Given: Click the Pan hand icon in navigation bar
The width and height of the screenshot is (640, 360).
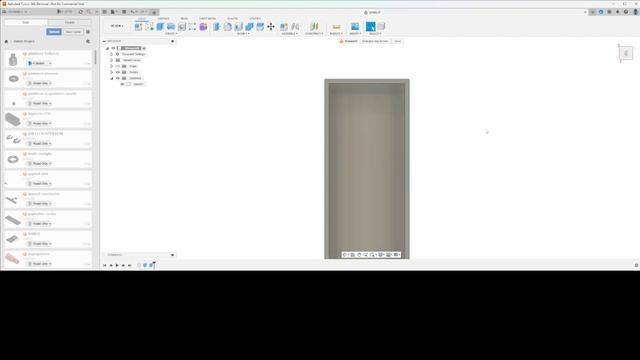Looking at the screenshot, I should pyautogui.click(x=359, y=255).
